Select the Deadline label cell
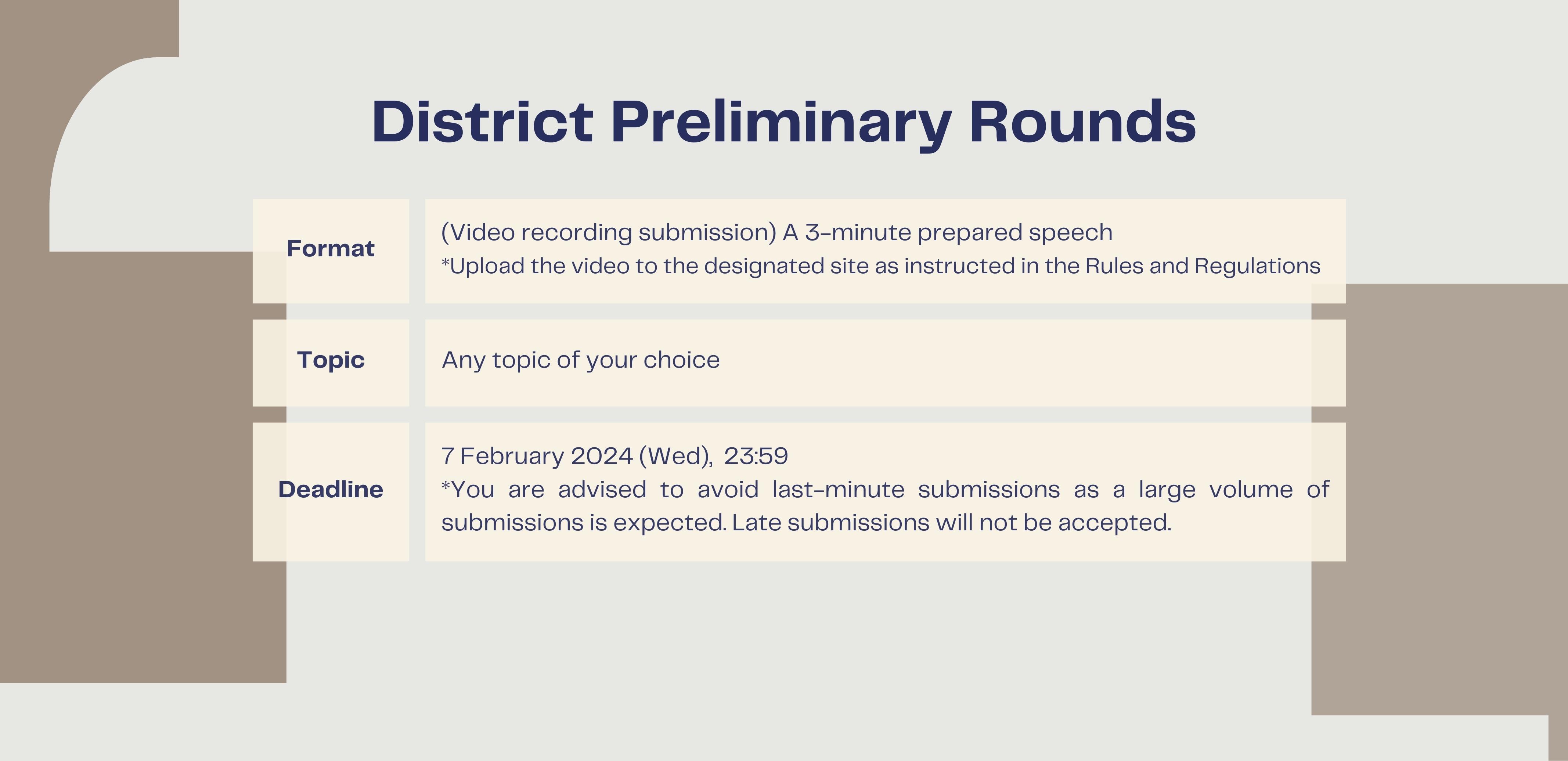The image size is (1568, 761). click(331, 491)
